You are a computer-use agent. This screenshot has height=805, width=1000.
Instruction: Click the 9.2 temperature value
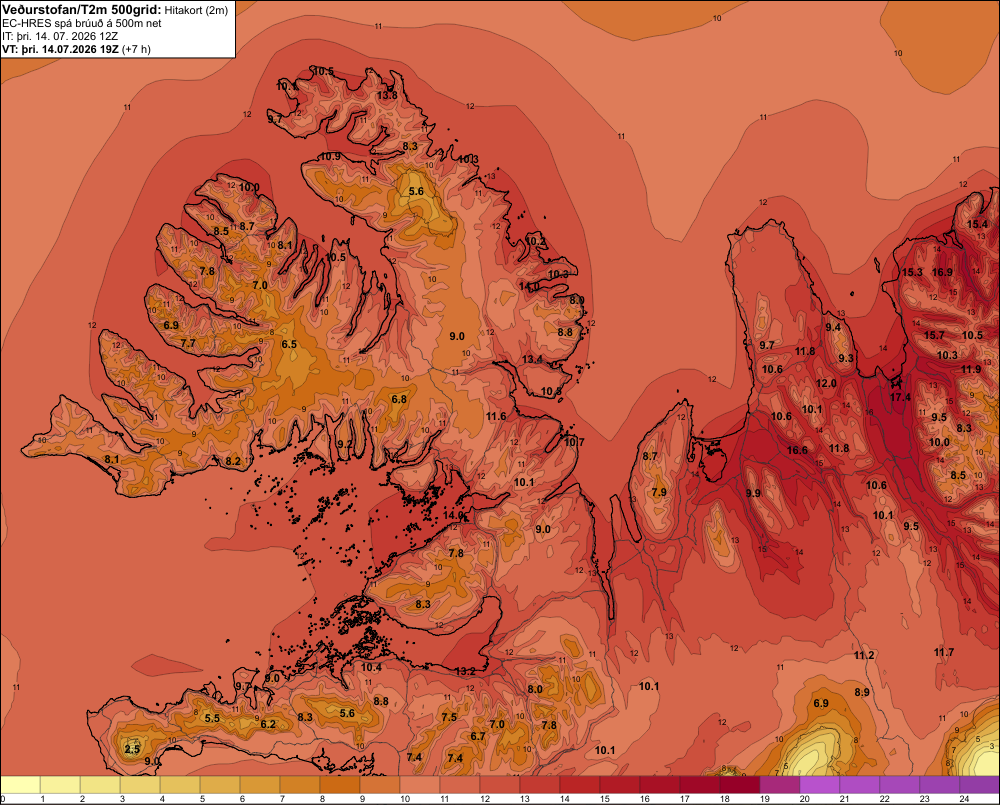344,444
